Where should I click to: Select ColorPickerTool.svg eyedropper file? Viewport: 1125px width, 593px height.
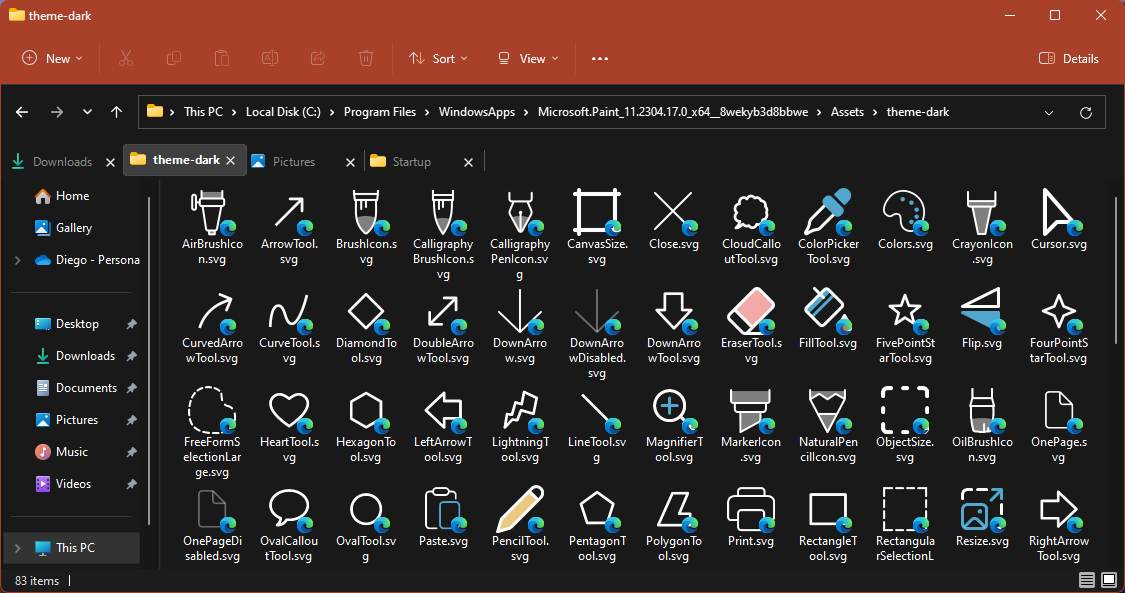tap(828, 228)
